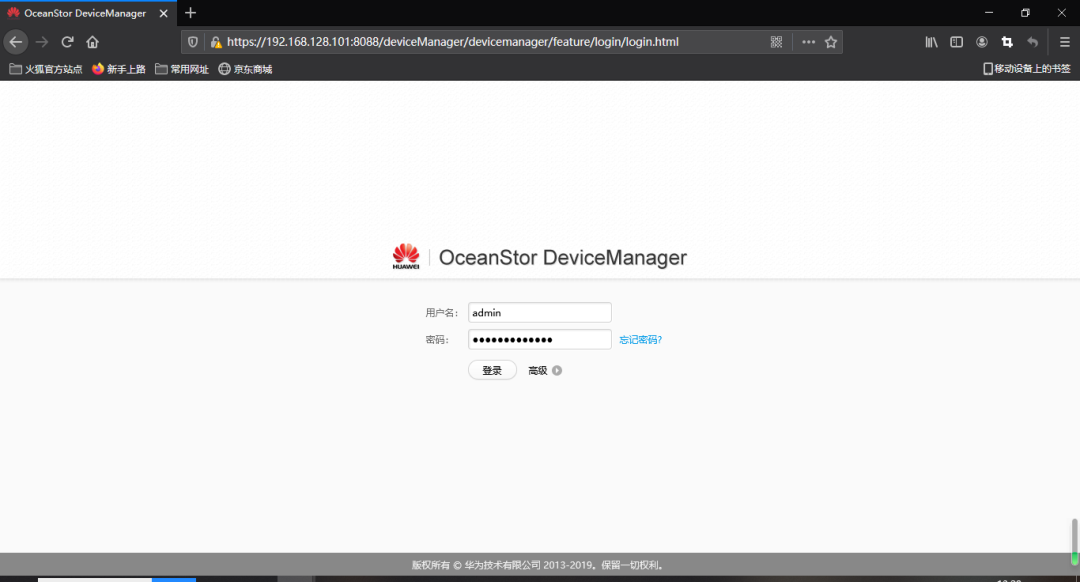Go back using the browser back arrow
Screen dimensions: 1080x582
coord(16,42)
